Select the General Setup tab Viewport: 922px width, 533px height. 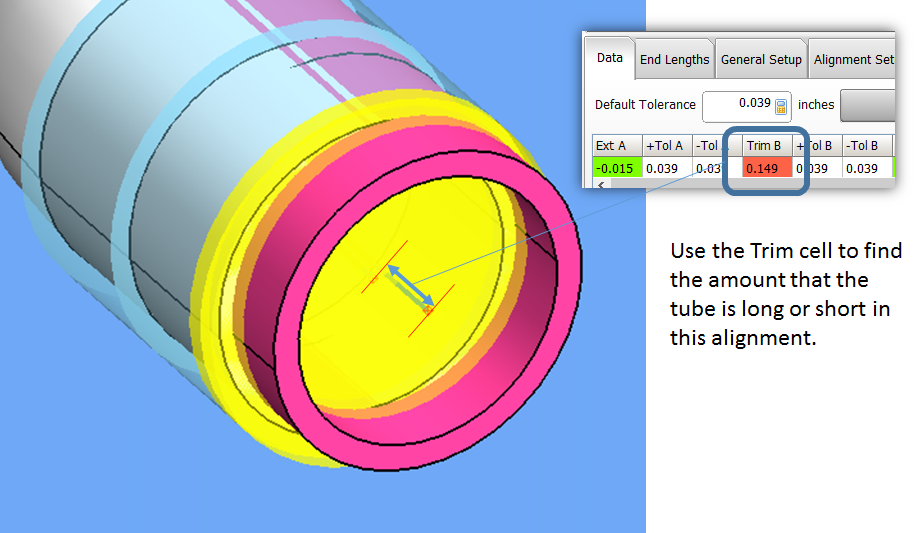pyautogui.click(x=761, y=60)
